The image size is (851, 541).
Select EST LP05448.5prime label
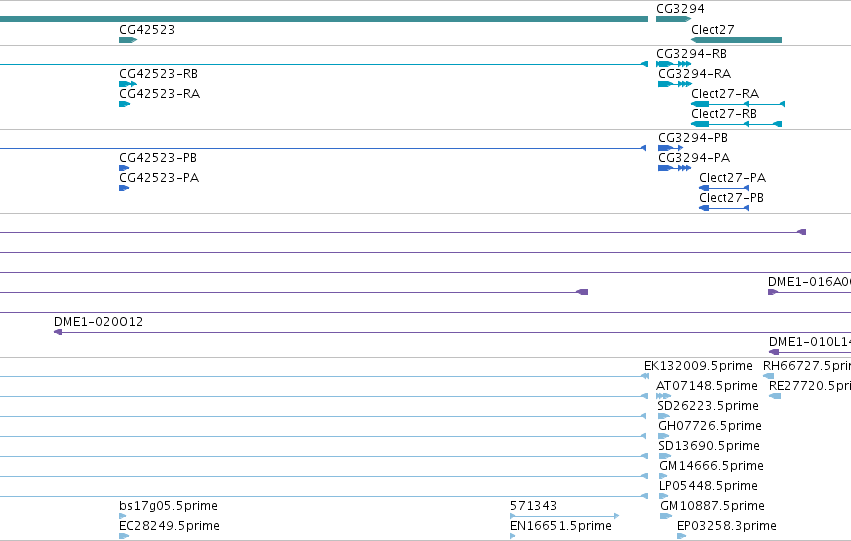coord(708,486)
